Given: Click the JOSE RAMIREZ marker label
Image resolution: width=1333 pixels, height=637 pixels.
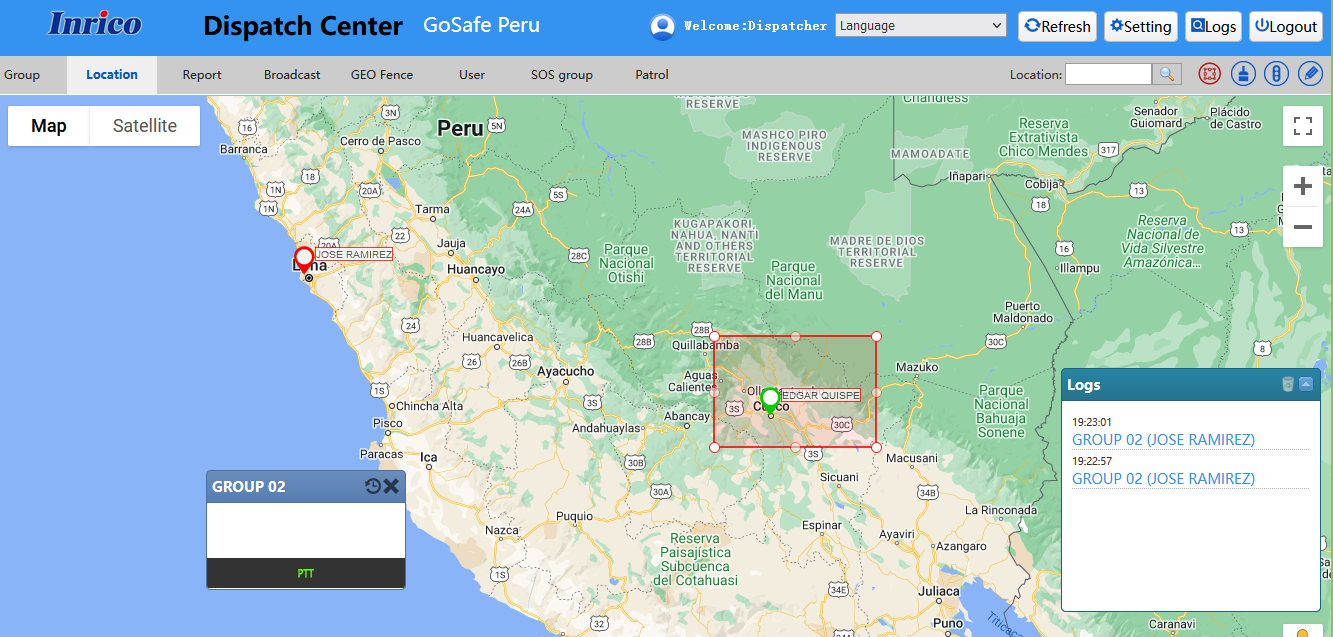Looking at the screenshot, I should [x=354, y=255].
